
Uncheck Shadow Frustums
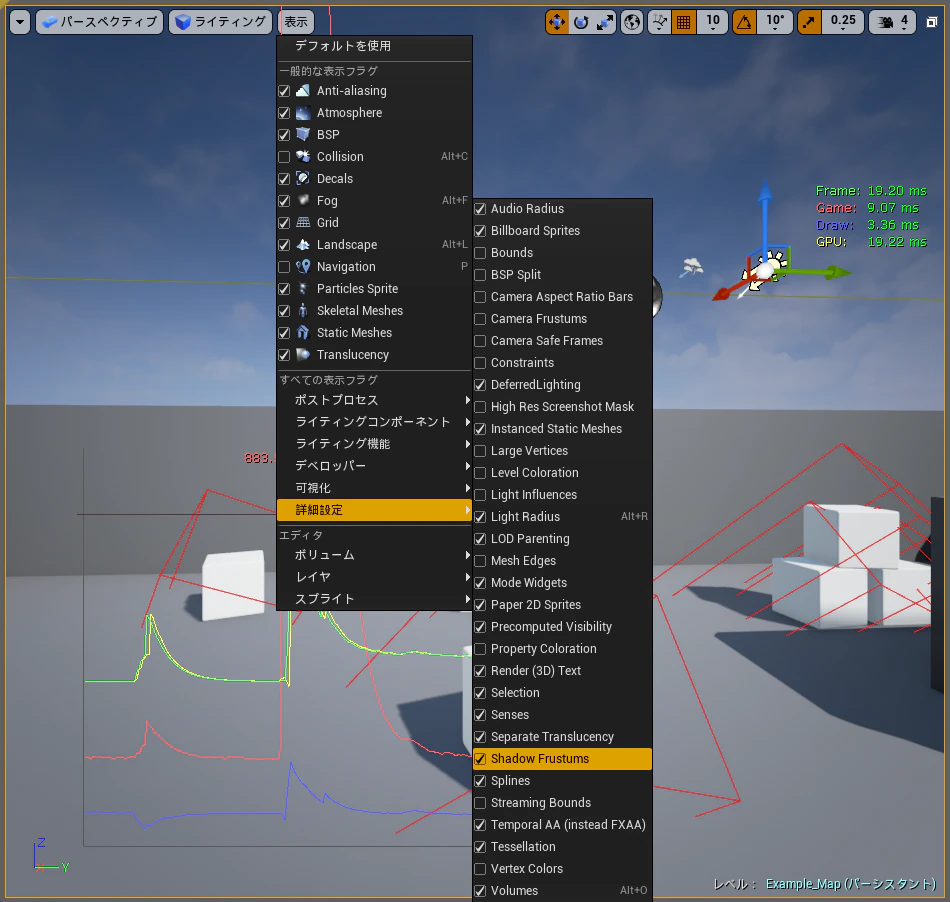(480, 759)
